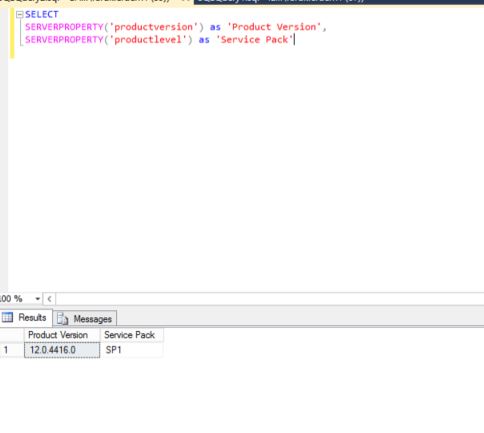Image resolution: width=484 pixels, height=433 pixels.
Task: Select the Product Version column header
Action: 62,335
